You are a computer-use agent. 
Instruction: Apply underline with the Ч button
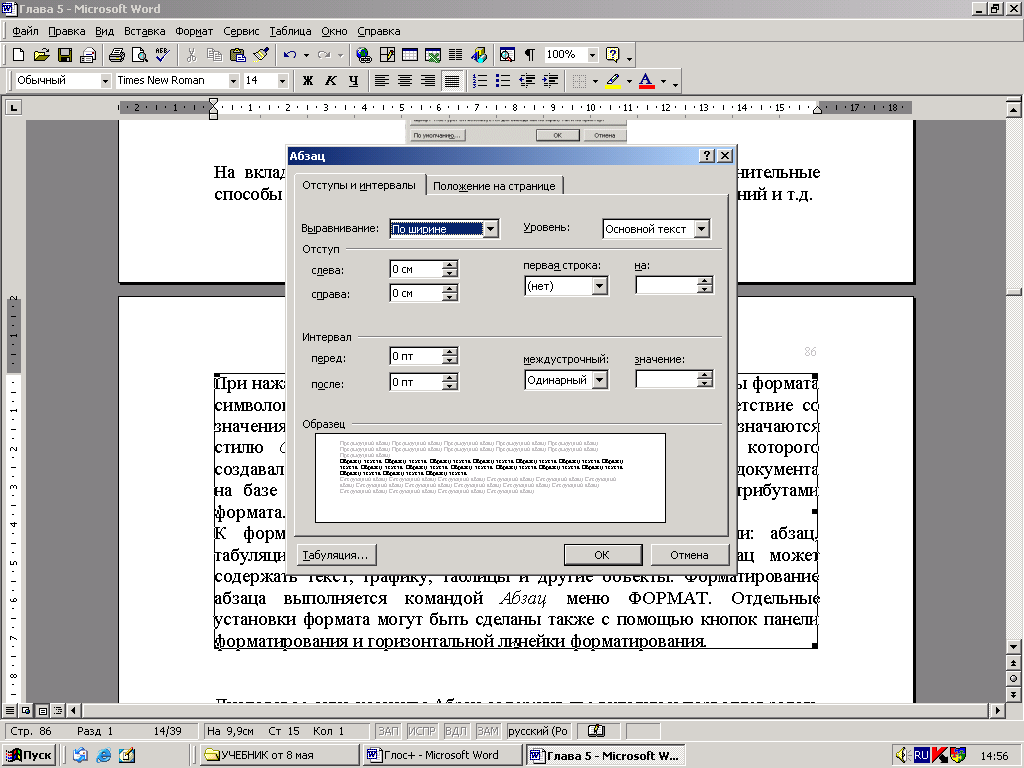tap(353, 80)
